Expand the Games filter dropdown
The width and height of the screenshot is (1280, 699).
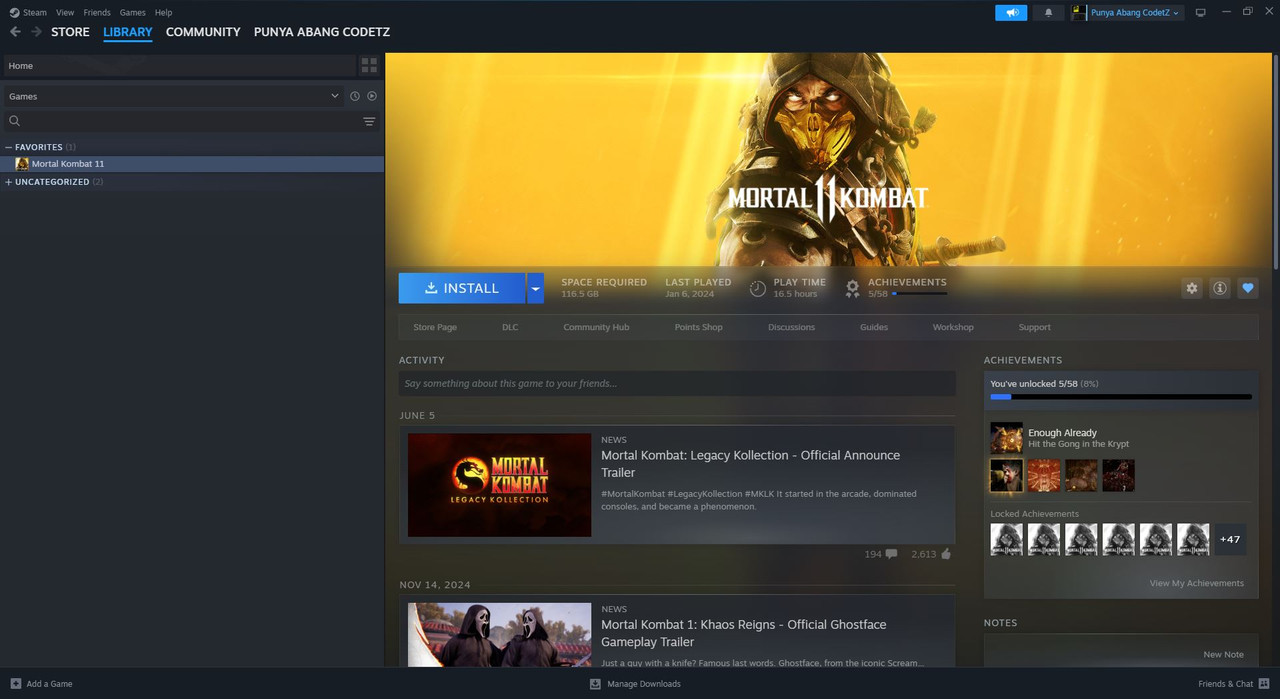coord(172,96)
